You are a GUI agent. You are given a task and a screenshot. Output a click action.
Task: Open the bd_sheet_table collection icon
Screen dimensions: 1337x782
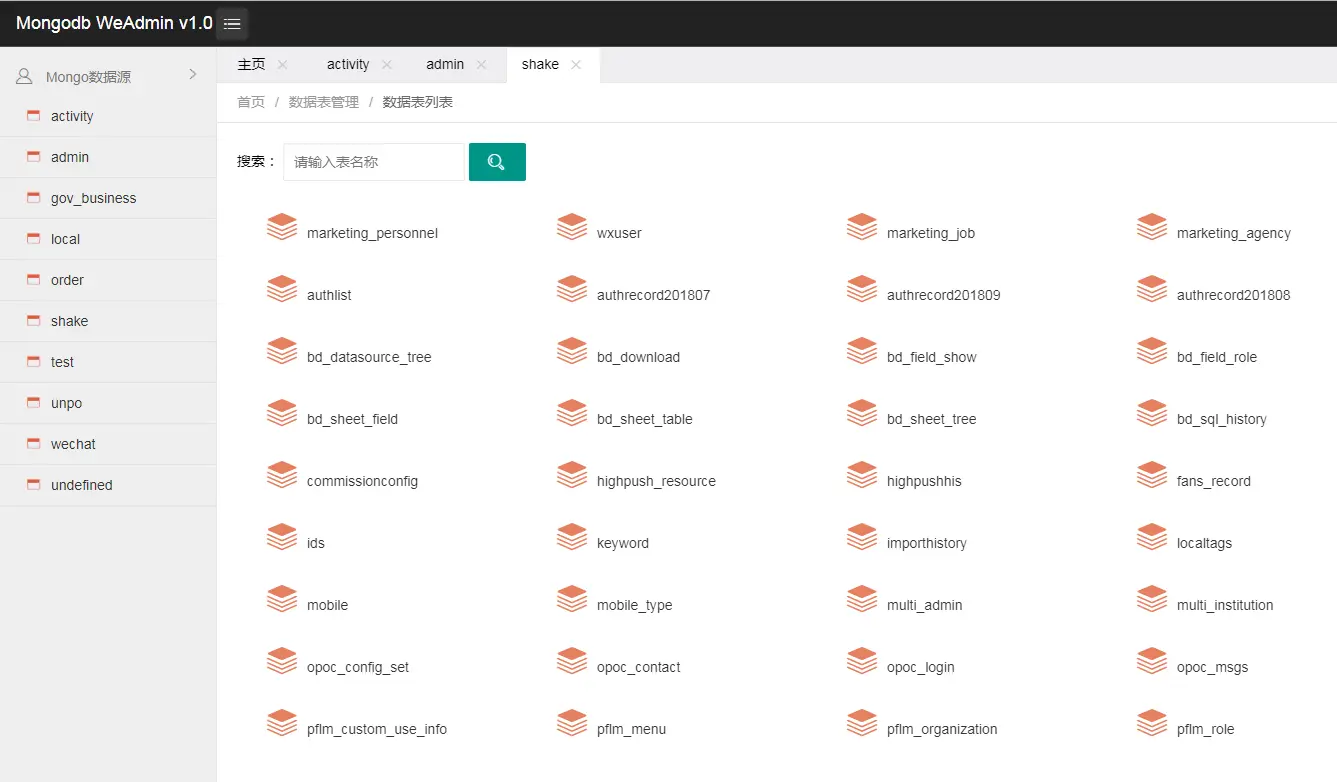point(572,413)
